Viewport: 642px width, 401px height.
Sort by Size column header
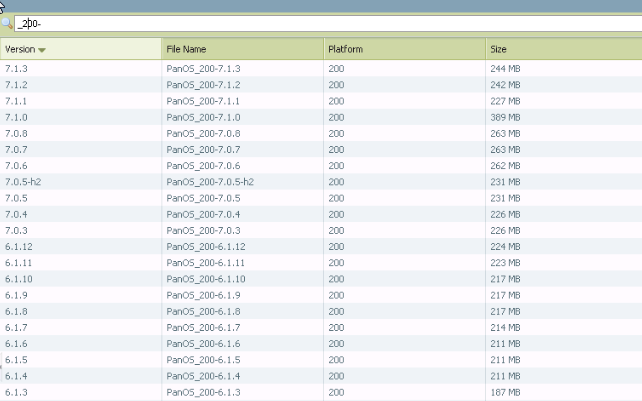(x=564, y=49)
